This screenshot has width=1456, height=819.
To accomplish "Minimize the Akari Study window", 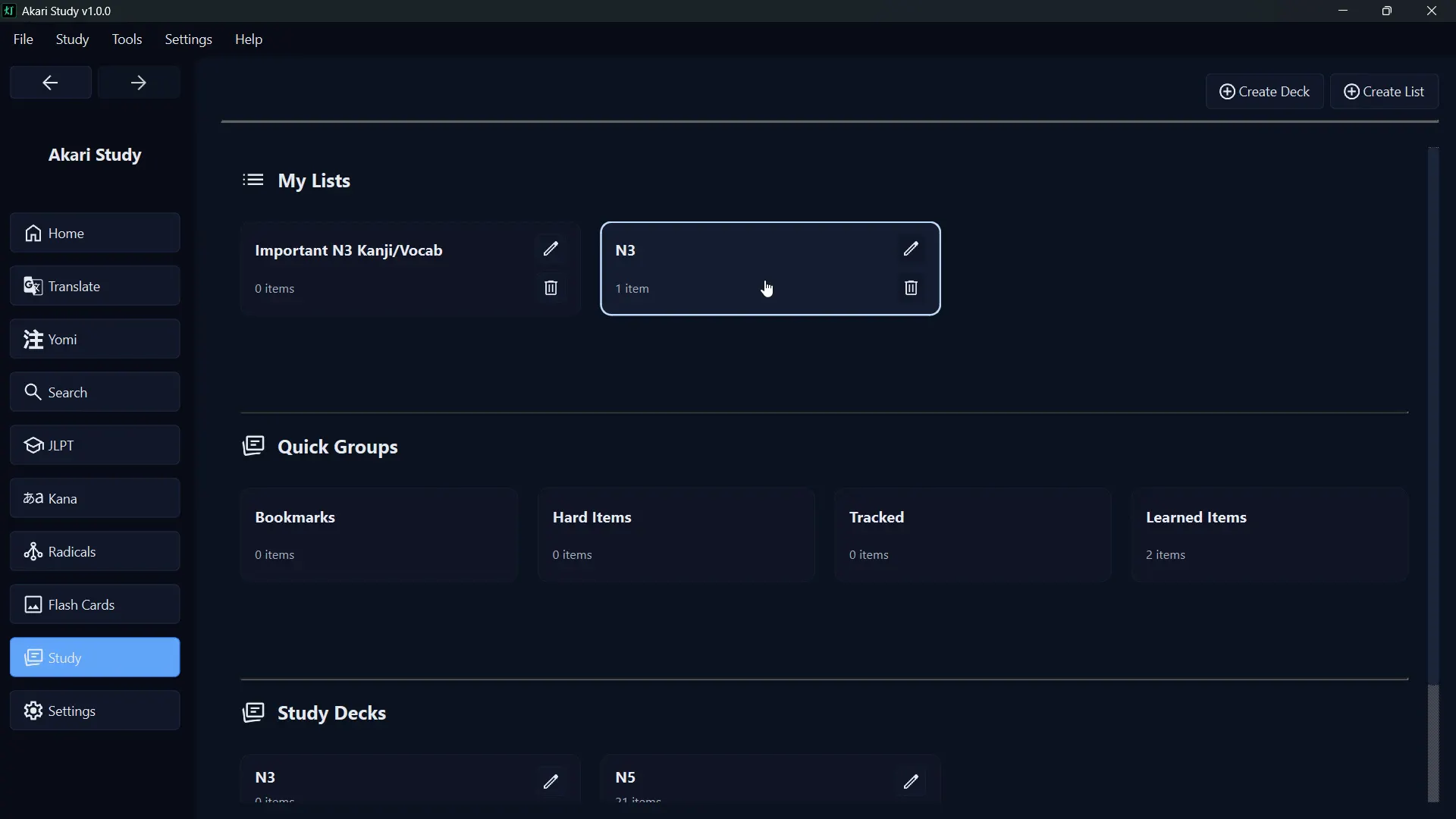I will tap(1343, 11).
